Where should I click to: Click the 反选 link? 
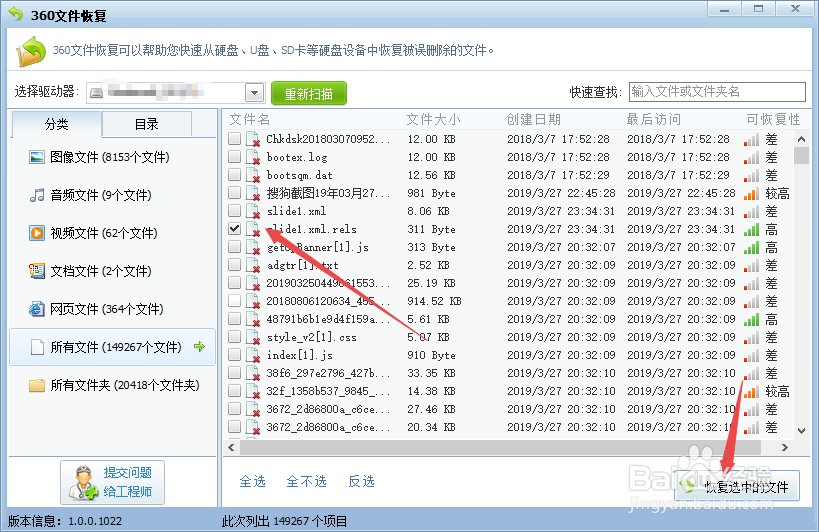pos(361,481)
